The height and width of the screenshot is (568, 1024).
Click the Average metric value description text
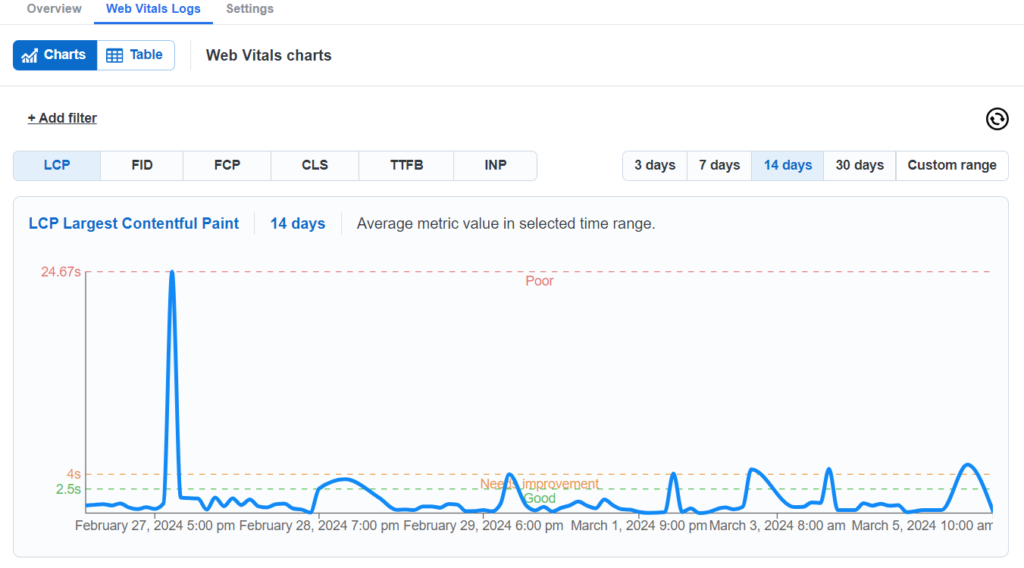coord(505,223)
